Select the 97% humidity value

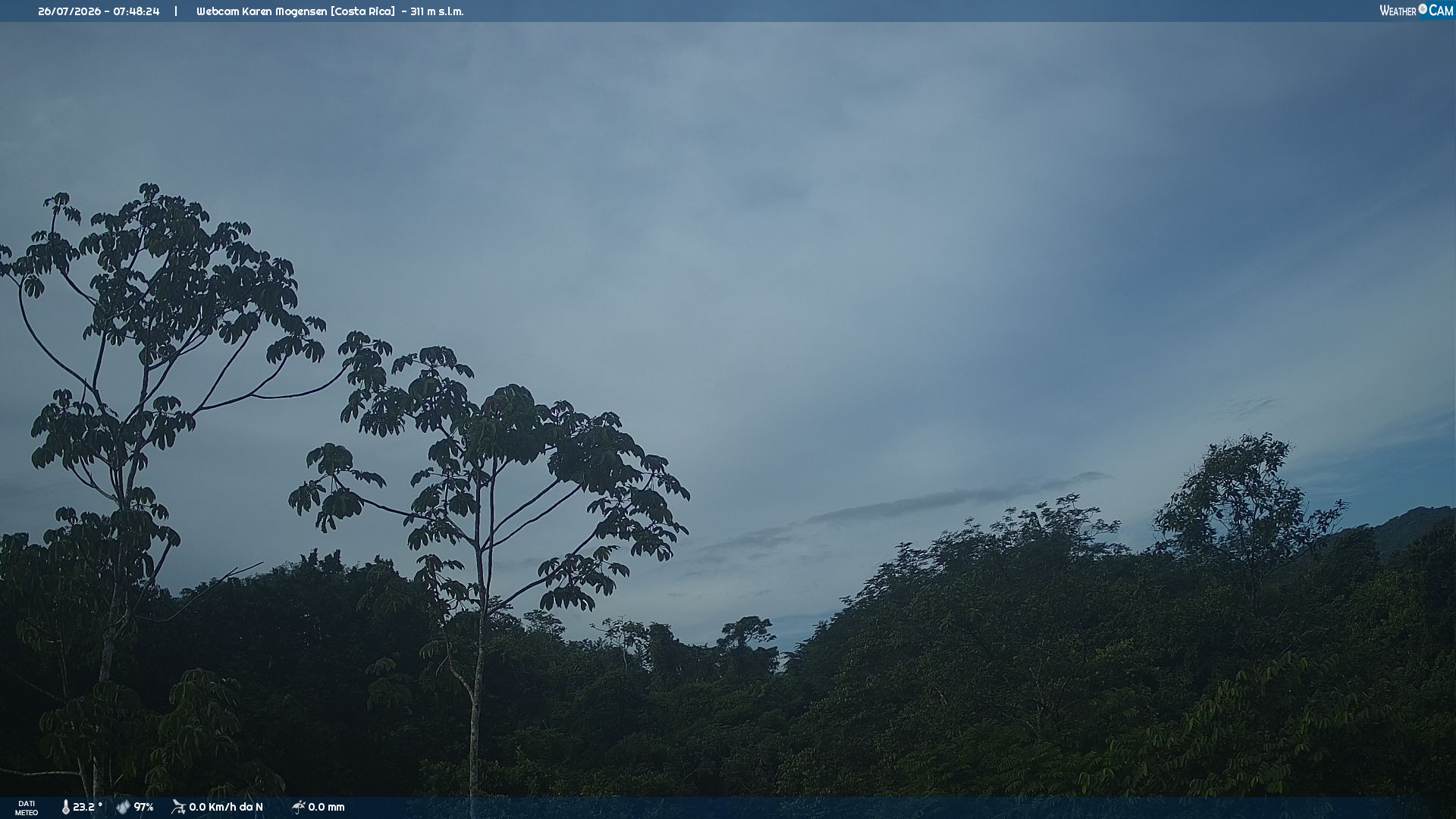[143, 807]
